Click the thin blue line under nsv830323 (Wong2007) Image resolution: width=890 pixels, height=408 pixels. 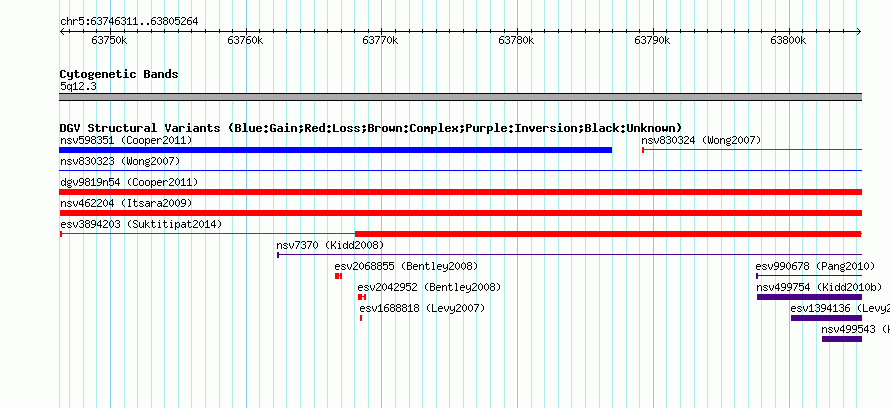(x=461, y=170)
